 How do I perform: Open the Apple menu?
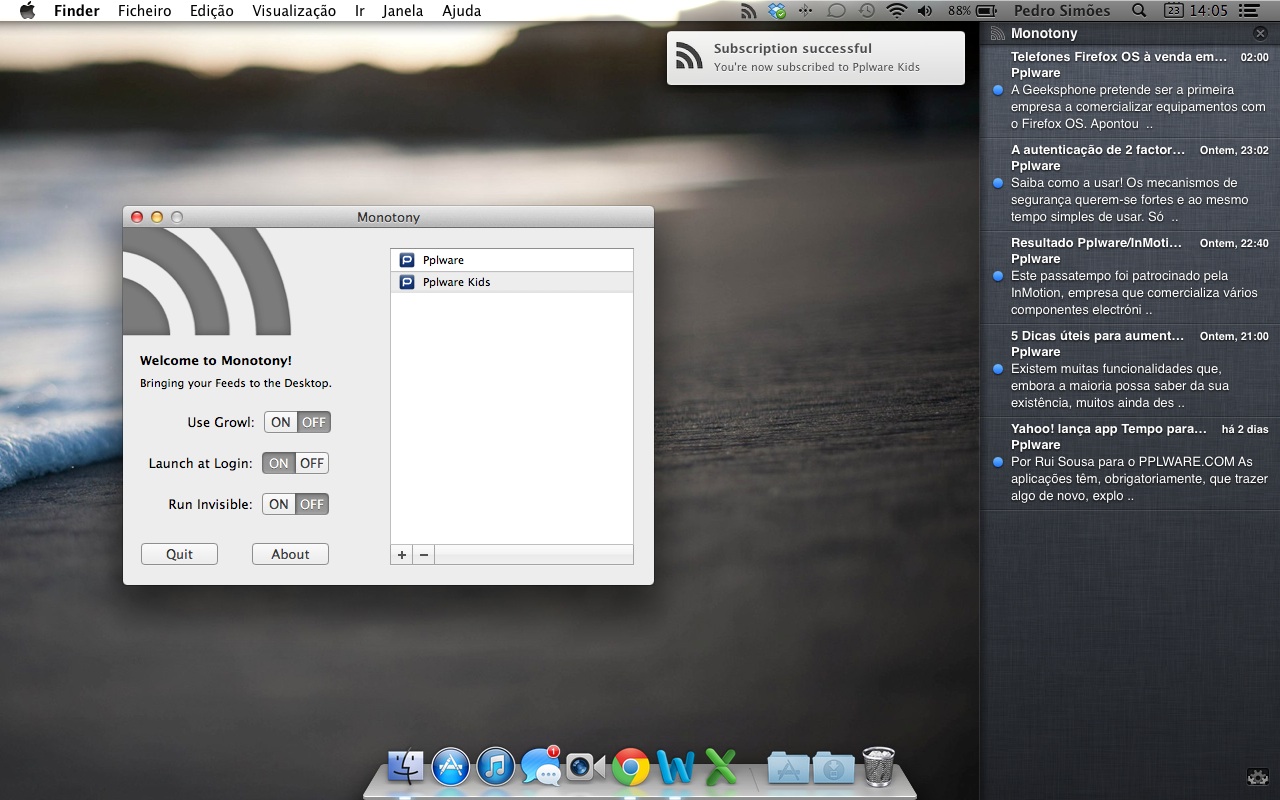click(x=27, y=11)
